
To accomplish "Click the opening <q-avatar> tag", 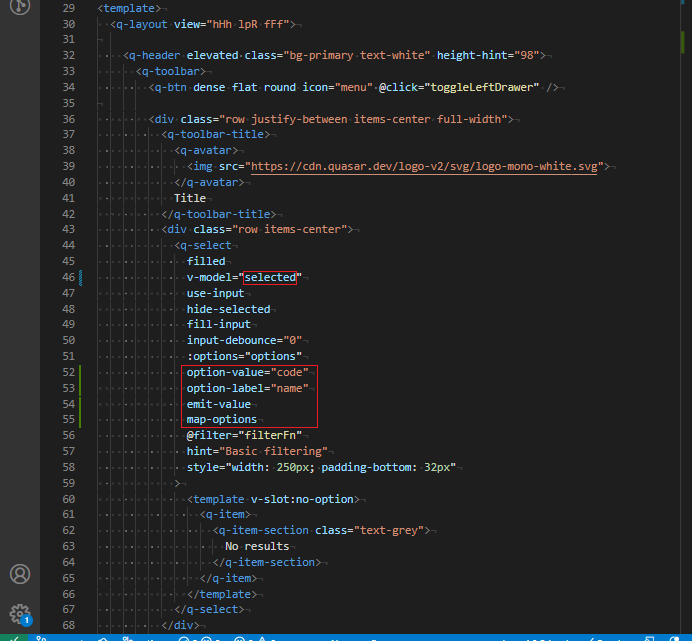I will (x=206, y=151).
